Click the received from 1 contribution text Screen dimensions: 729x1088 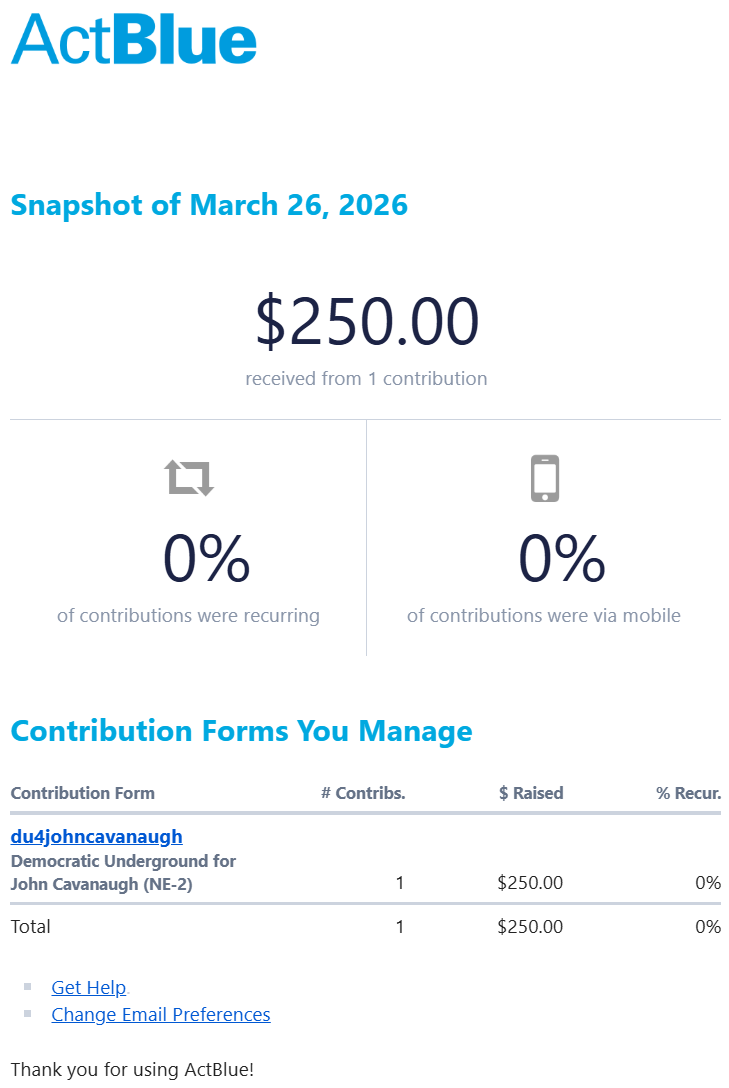[366, 379]
